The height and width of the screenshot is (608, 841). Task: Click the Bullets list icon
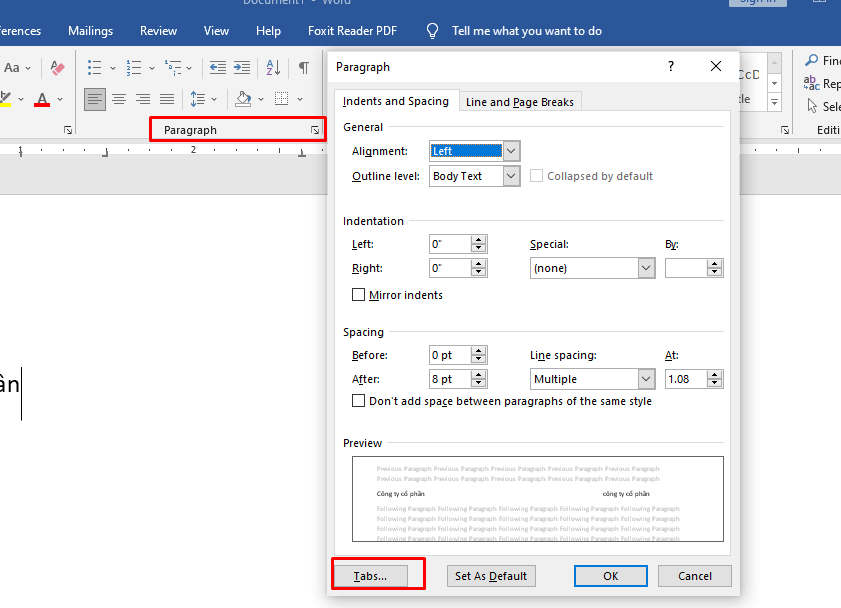(95, 68)
